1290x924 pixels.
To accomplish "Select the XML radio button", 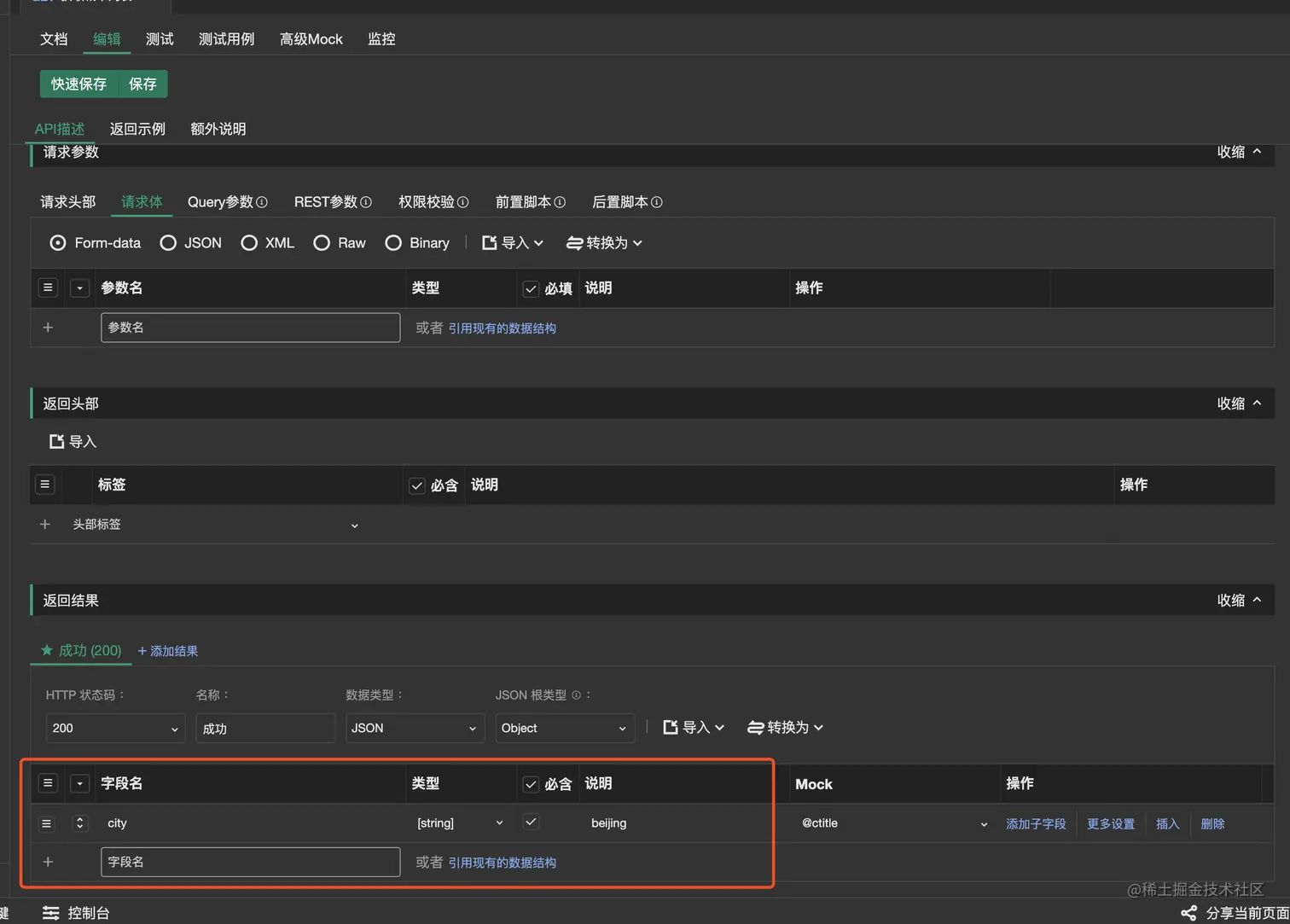I will pos(249,243).
